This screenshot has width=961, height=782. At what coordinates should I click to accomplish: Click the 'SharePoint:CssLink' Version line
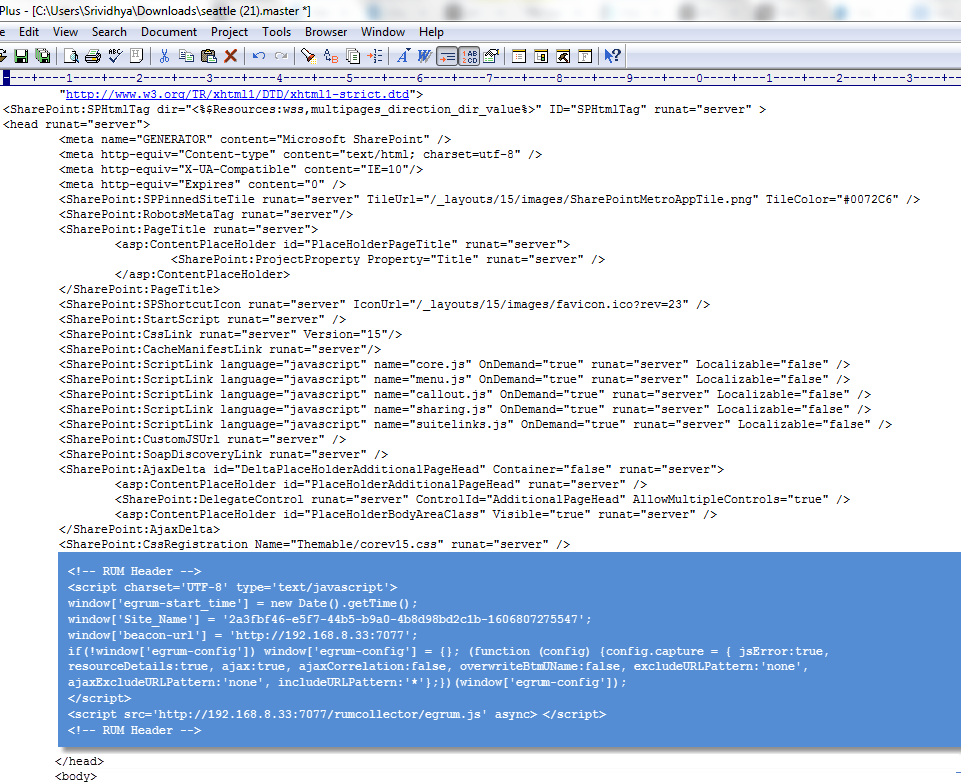(x=230, y=335)
